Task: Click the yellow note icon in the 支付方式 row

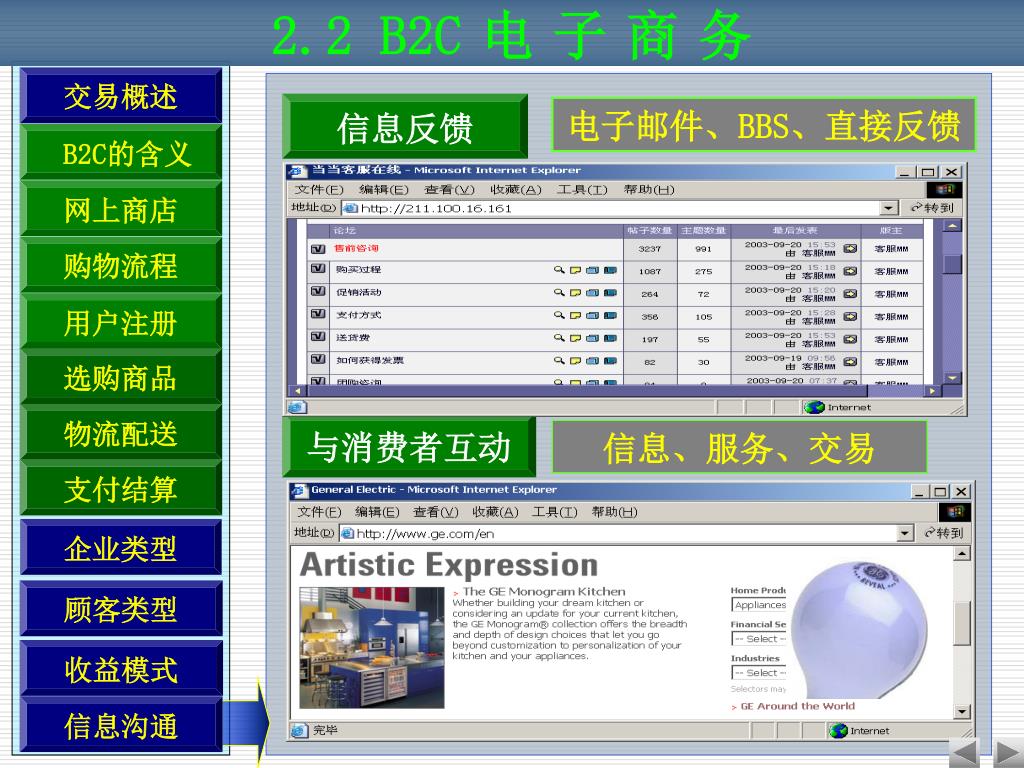Action: coord(575,315)
